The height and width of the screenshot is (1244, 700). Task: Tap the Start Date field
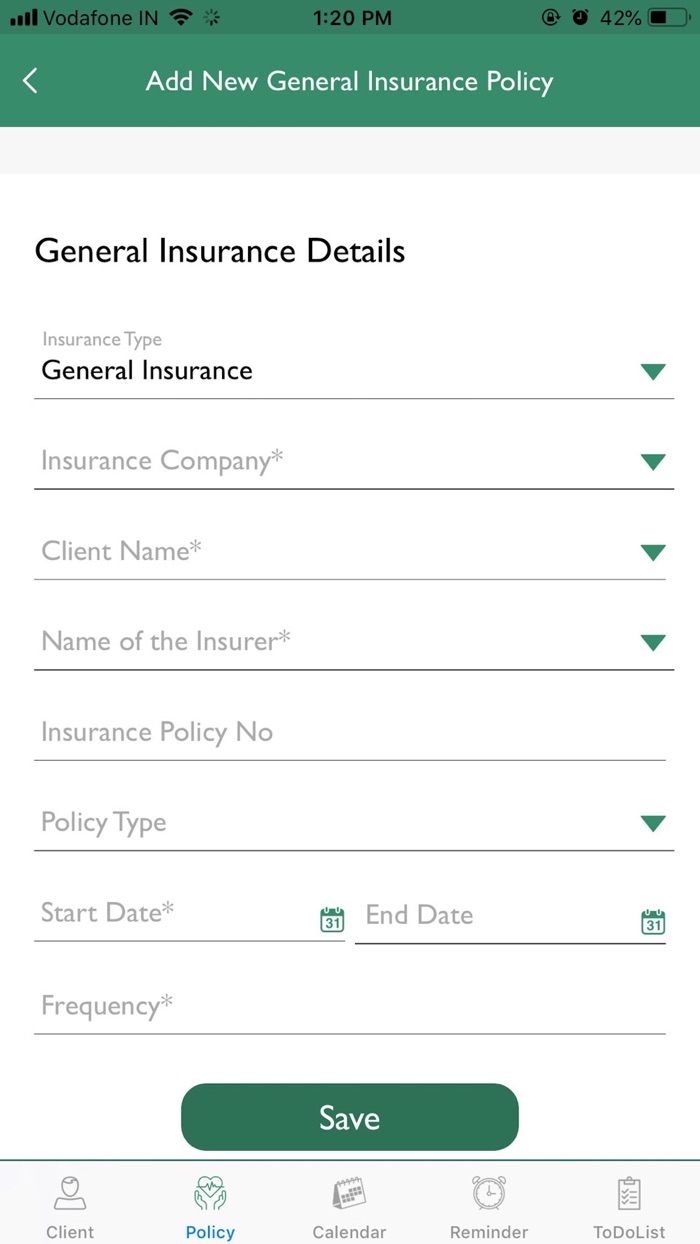(x=150, y=912)
